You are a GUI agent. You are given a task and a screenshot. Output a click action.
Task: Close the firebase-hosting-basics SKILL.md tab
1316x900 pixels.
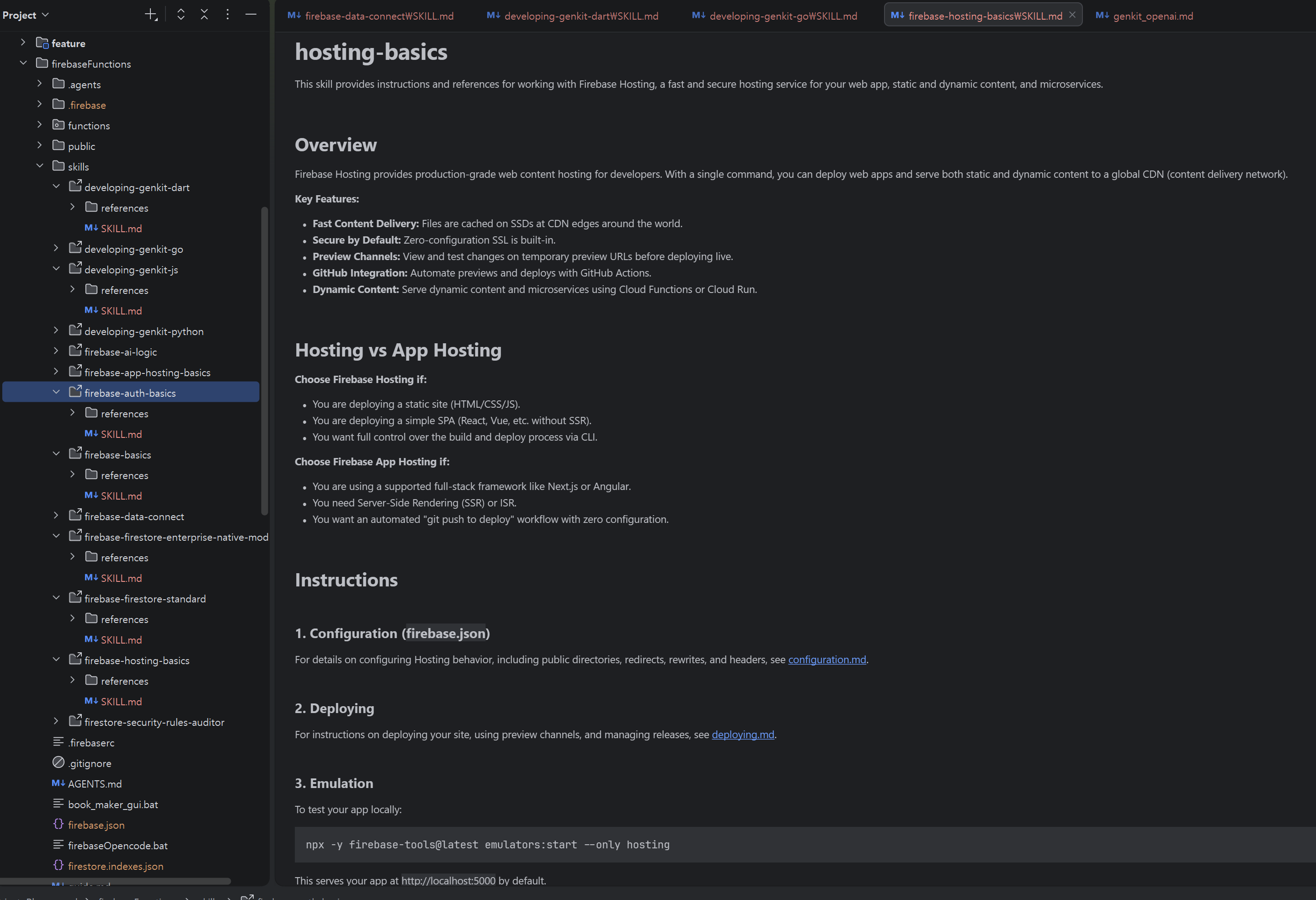point(1072,15)
